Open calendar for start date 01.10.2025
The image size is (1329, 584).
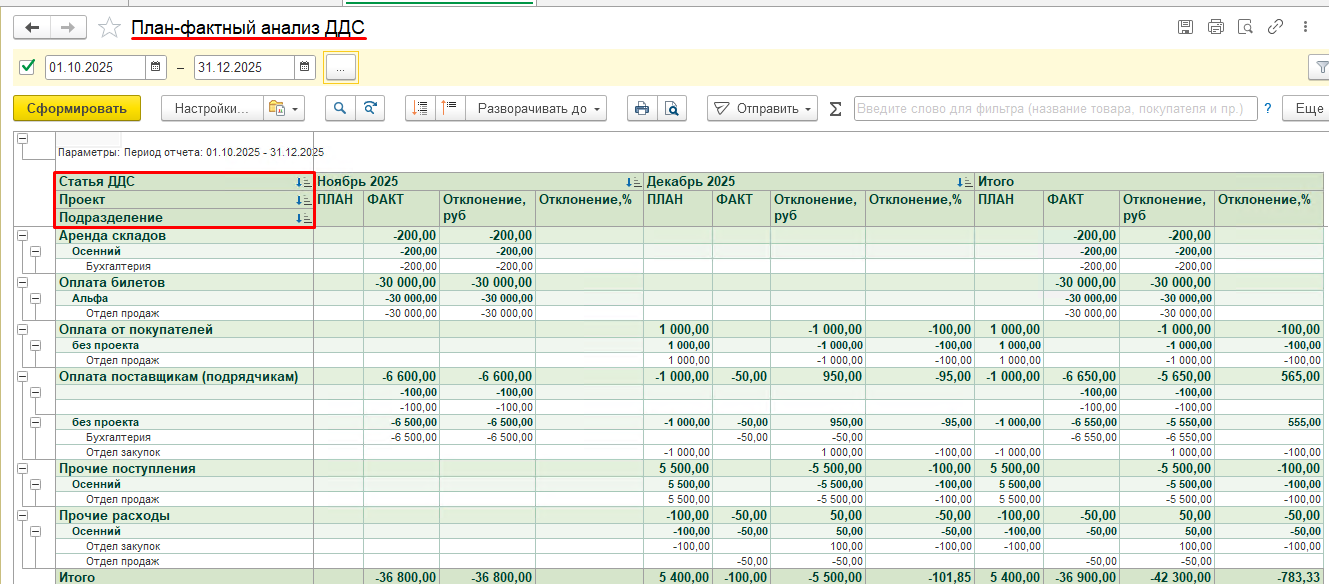[155, 67]
